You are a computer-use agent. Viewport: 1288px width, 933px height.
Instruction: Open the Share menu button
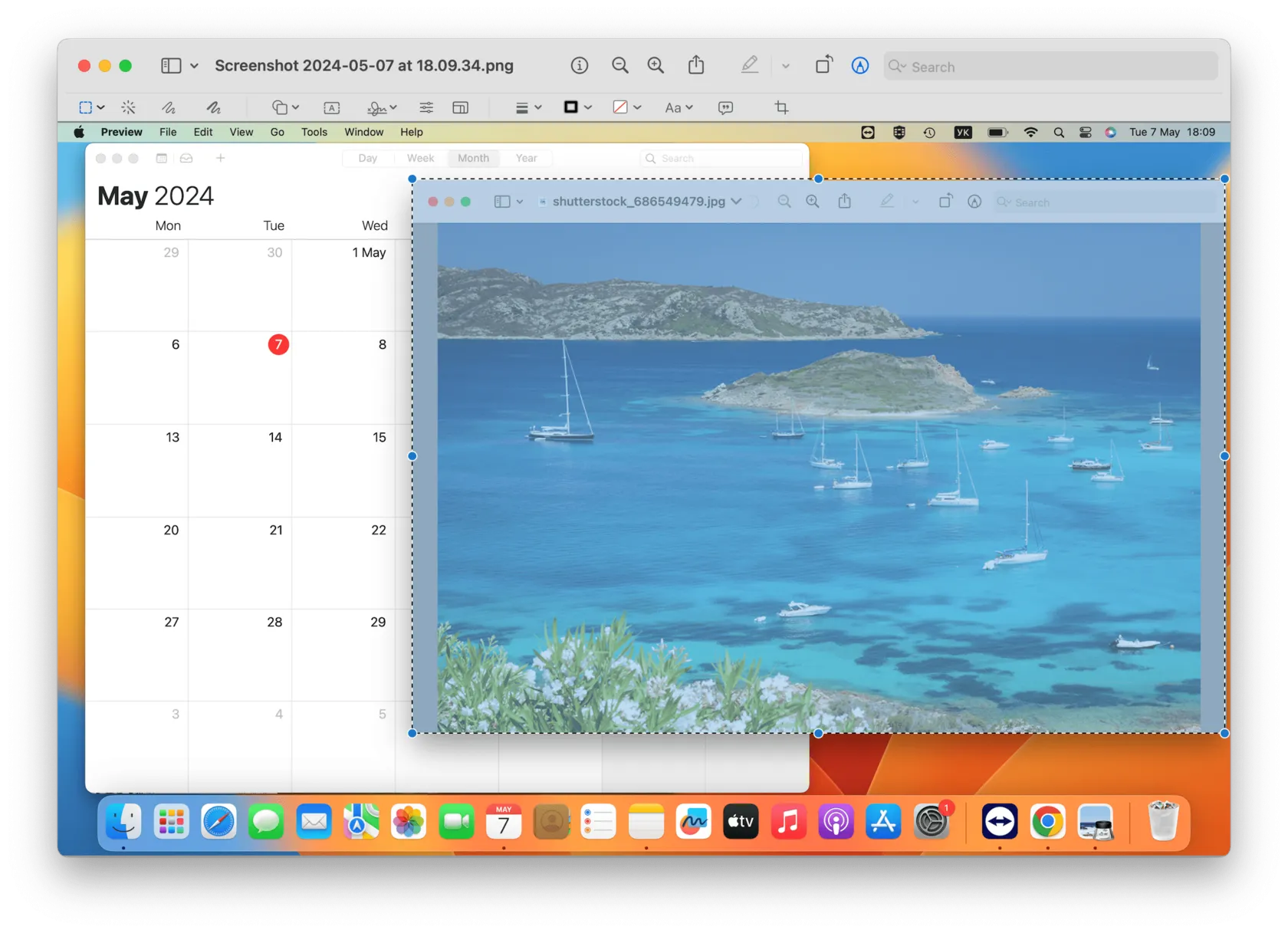pos(696,65)
